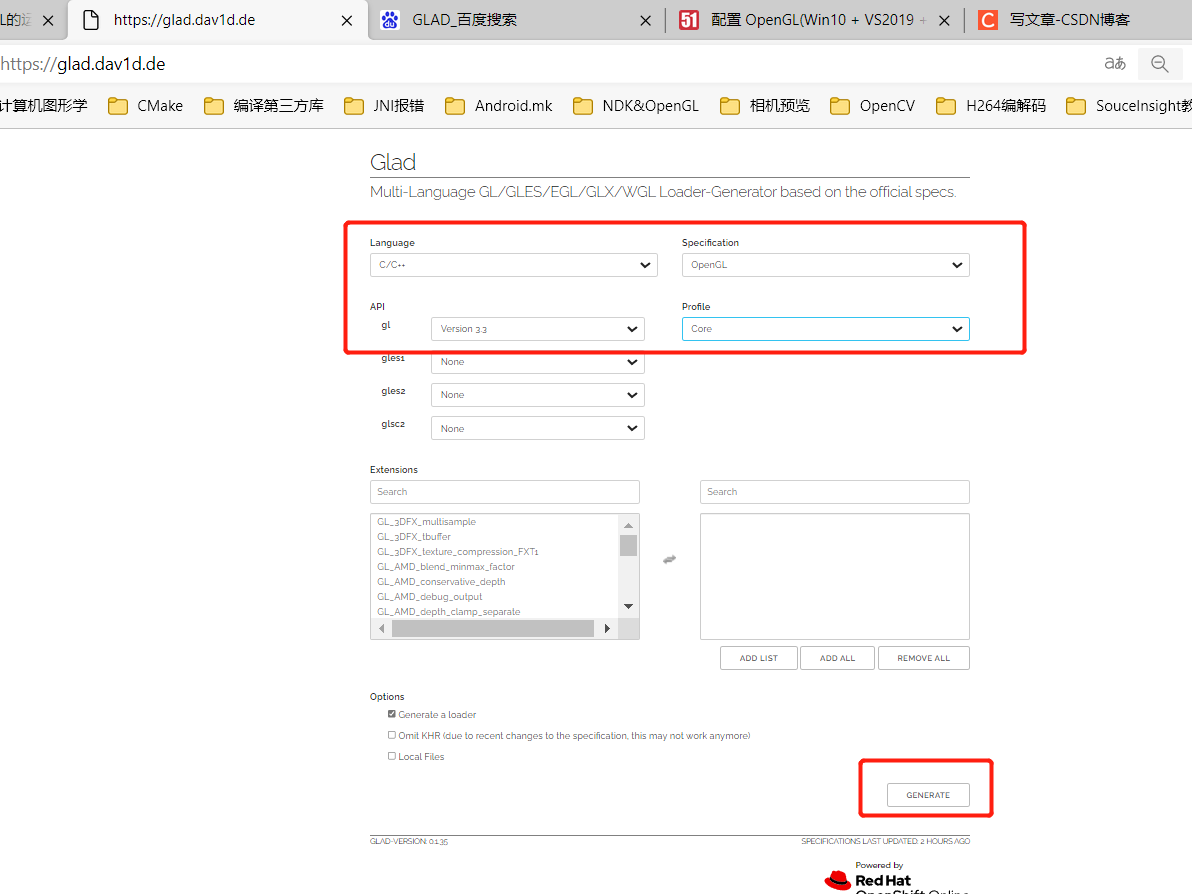Viewport: 1192px width, 894px height.
Task: Enable the Omit KHR checkbox
Action: click(392, 735)
